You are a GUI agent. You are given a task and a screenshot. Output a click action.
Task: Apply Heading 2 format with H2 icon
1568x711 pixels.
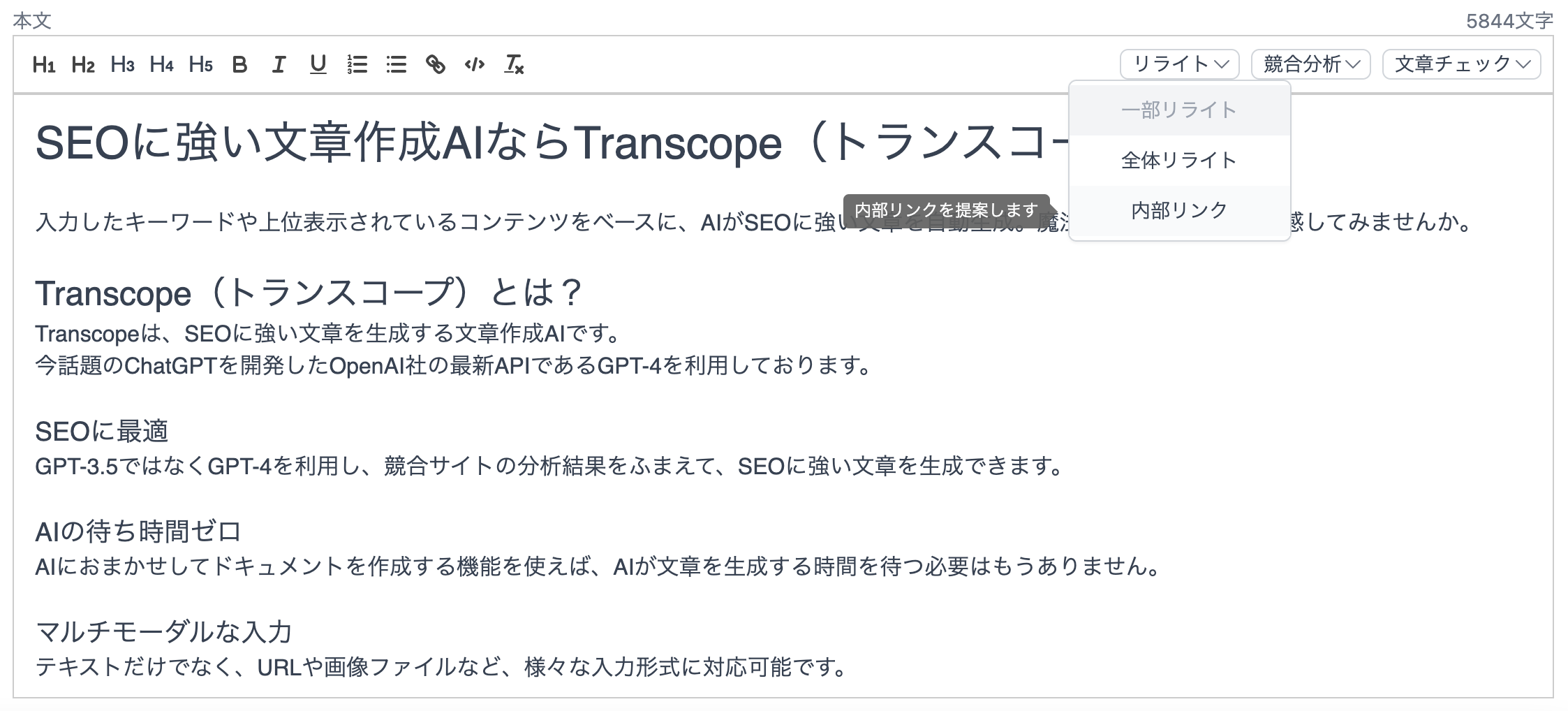[83, 65]
